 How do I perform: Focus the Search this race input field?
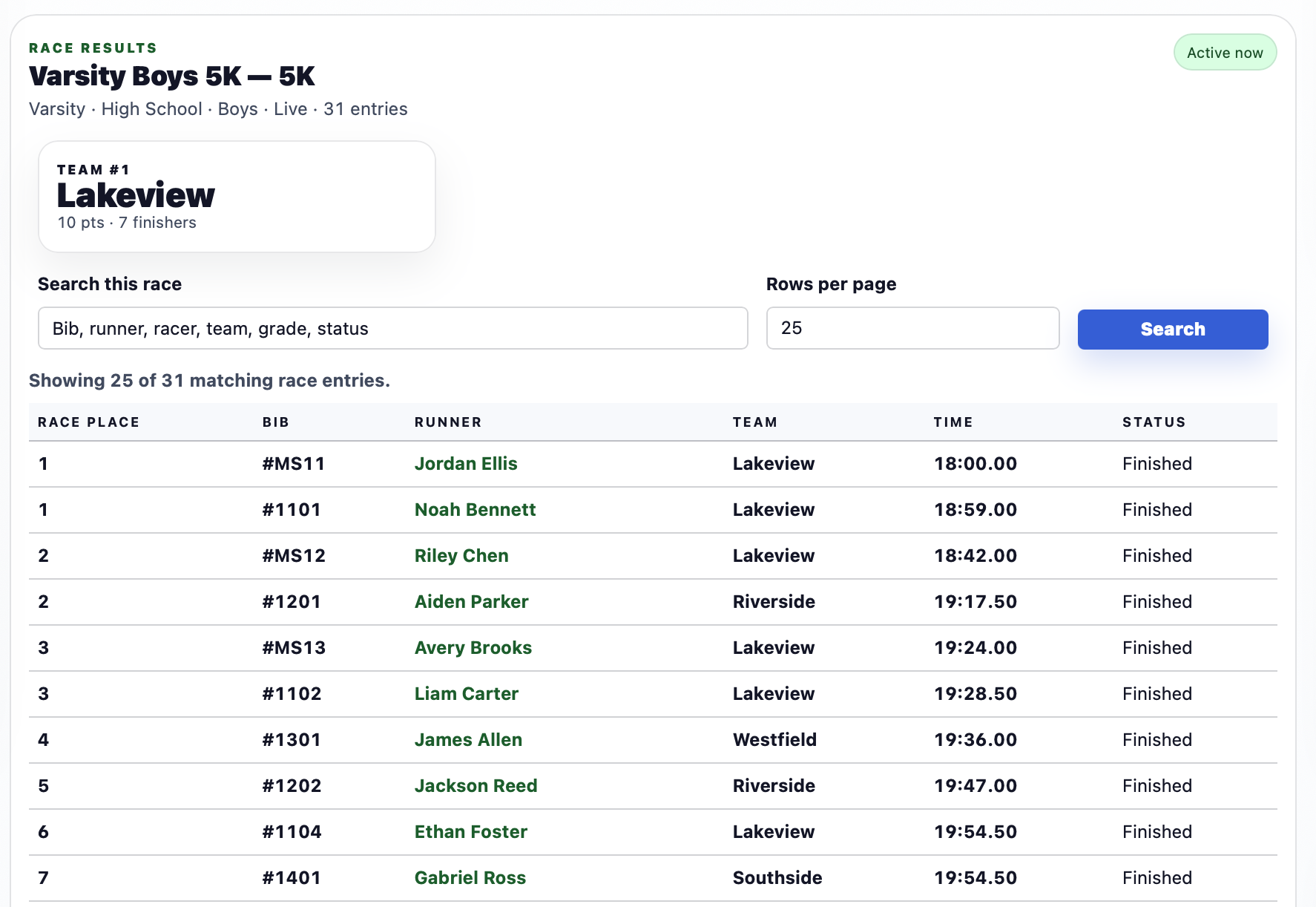[x=392, y=328]
